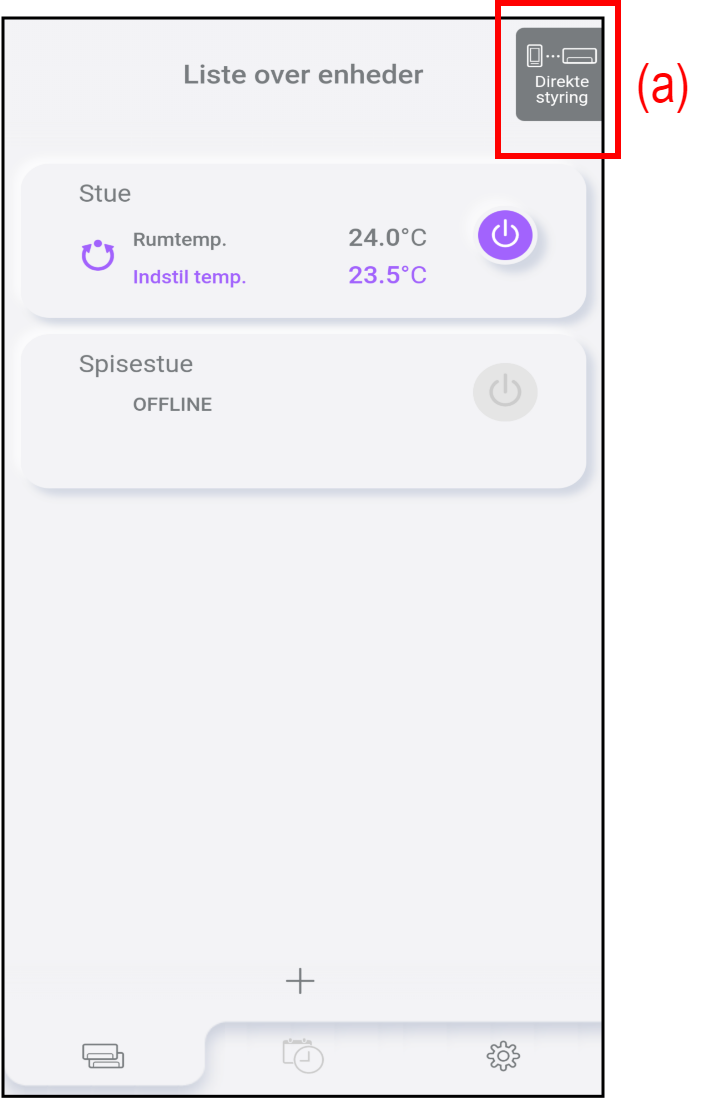Tap the 23.5°C set temperature value
Viewport: 704px width, 1100px height.
[387, 275]
